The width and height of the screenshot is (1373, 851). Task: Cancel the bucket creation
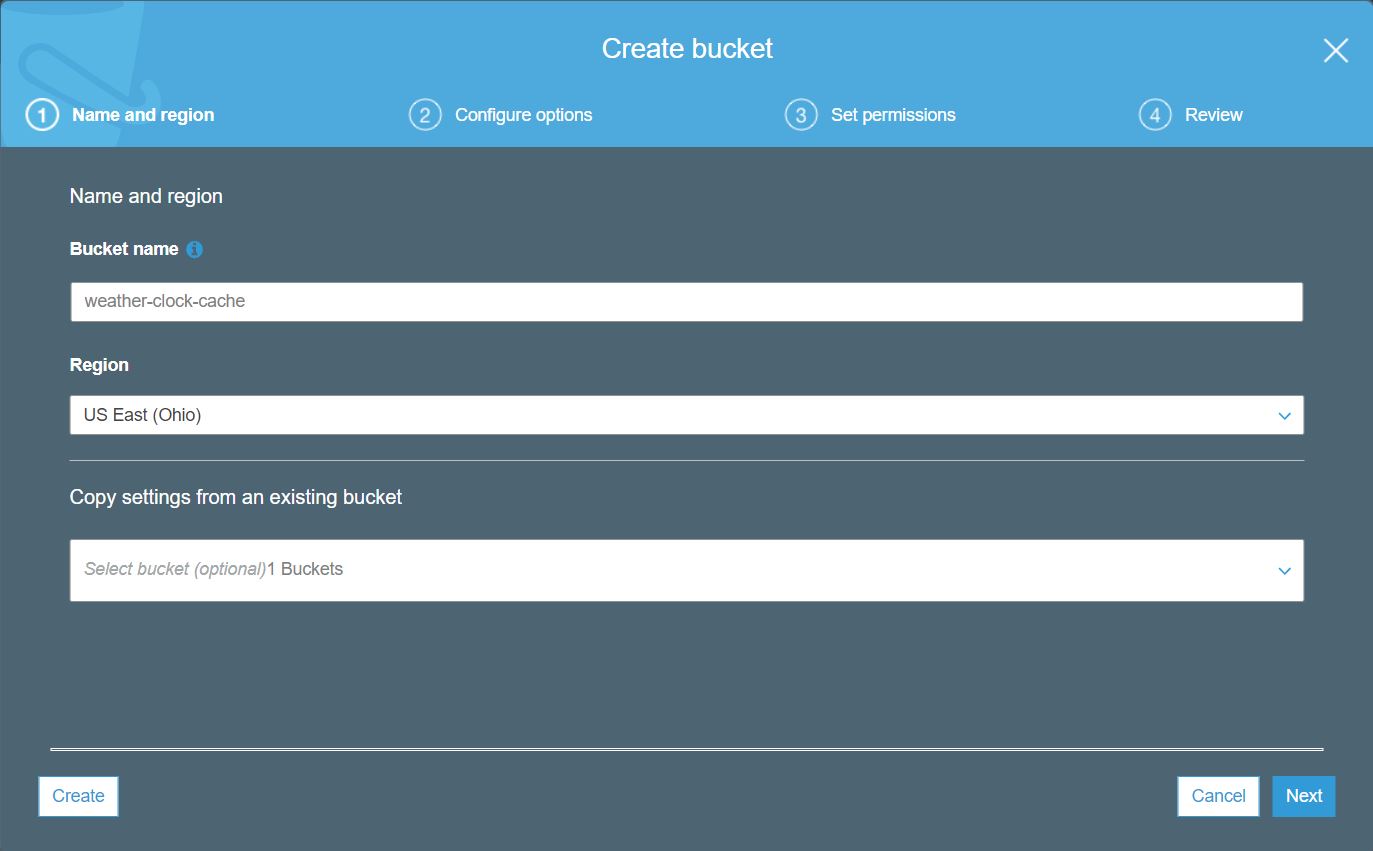[1218, 796]
